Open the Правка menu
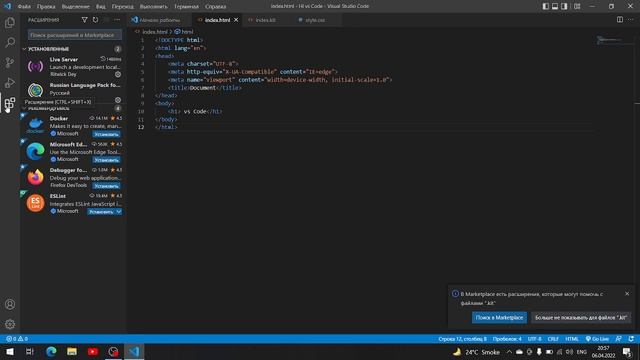 pyautogui.click(x=46, y=7)
